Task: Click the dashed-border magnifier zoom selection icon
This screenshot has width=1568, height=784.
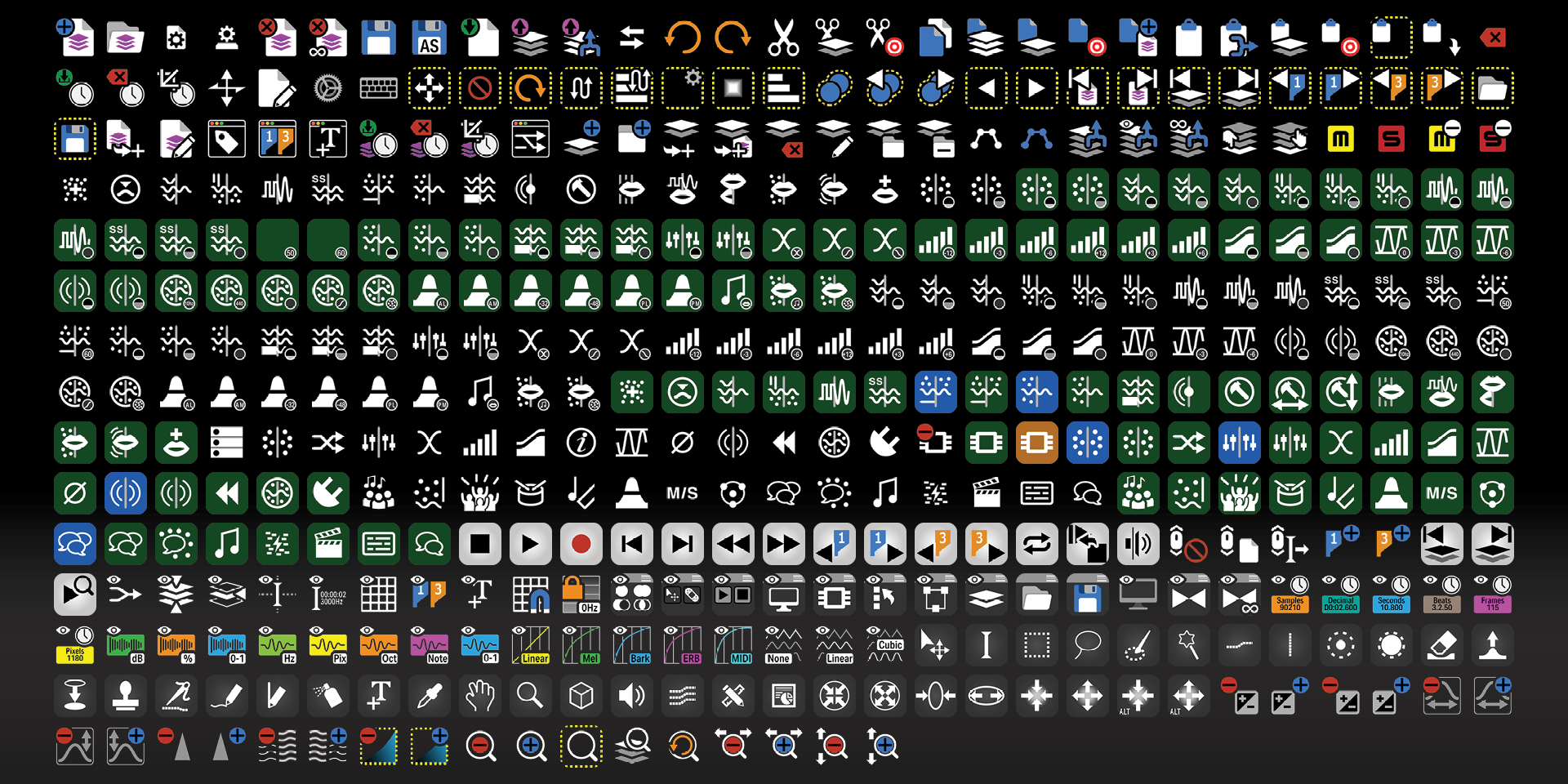Action: click(581, 746)
